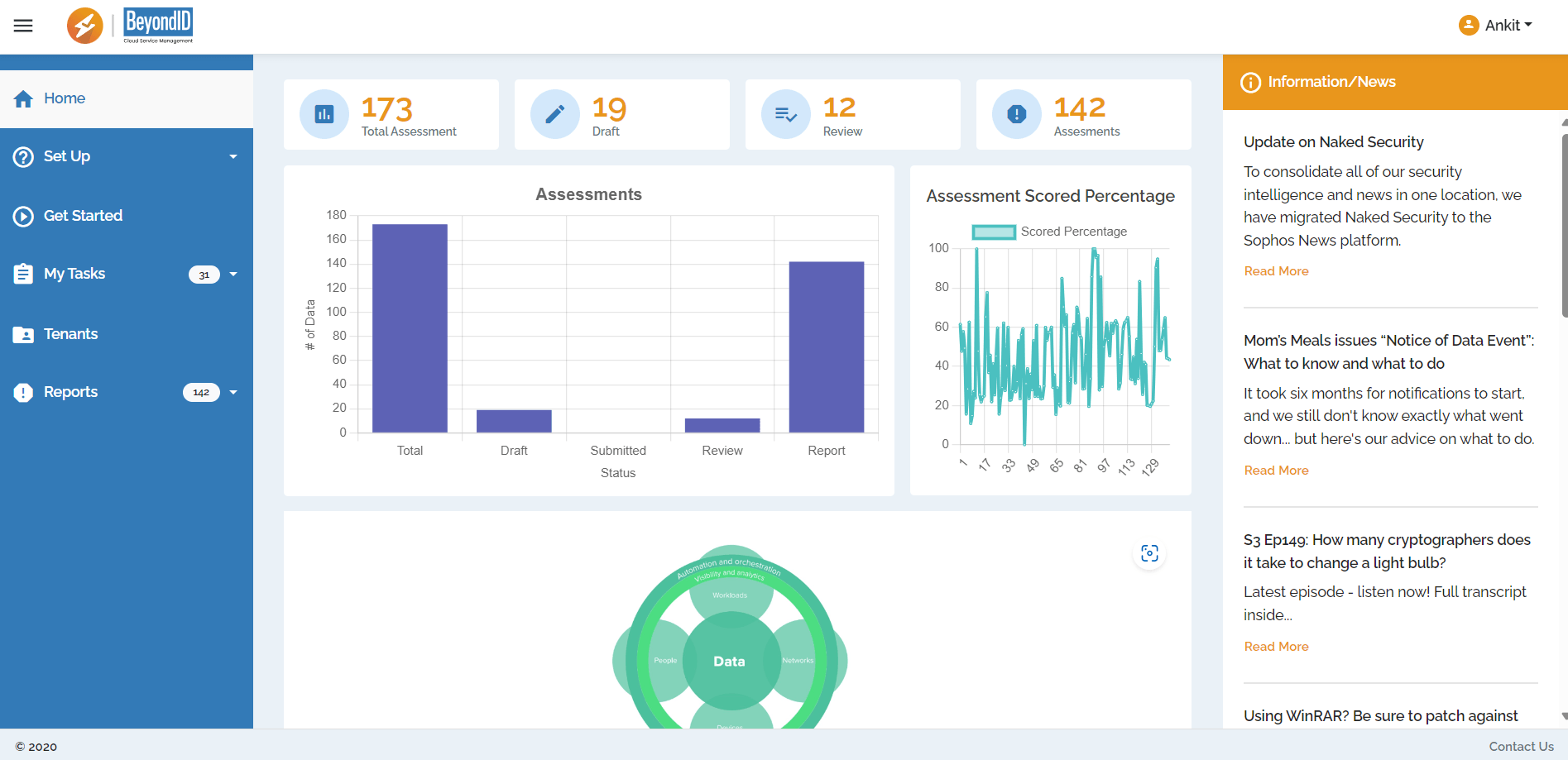Screen dimensions: 1568x760
Task: Open the Ankit user dropdown
Action: 1508,26
